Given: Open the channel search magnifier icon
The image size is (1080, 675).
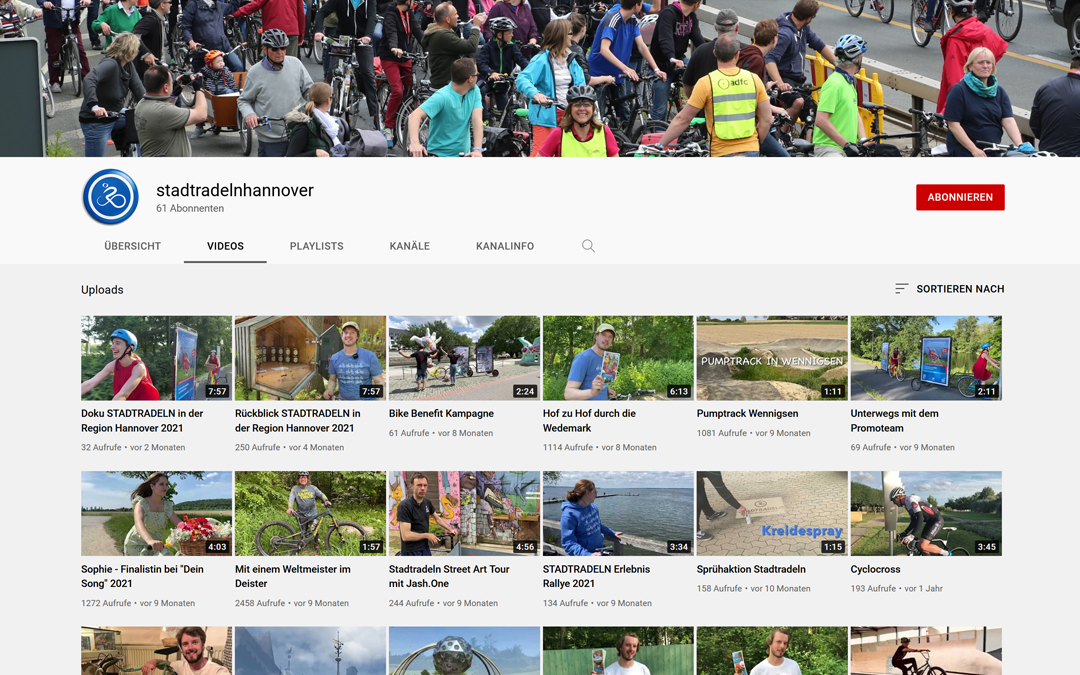Looking at the screenshot, I should coord(588,246).
